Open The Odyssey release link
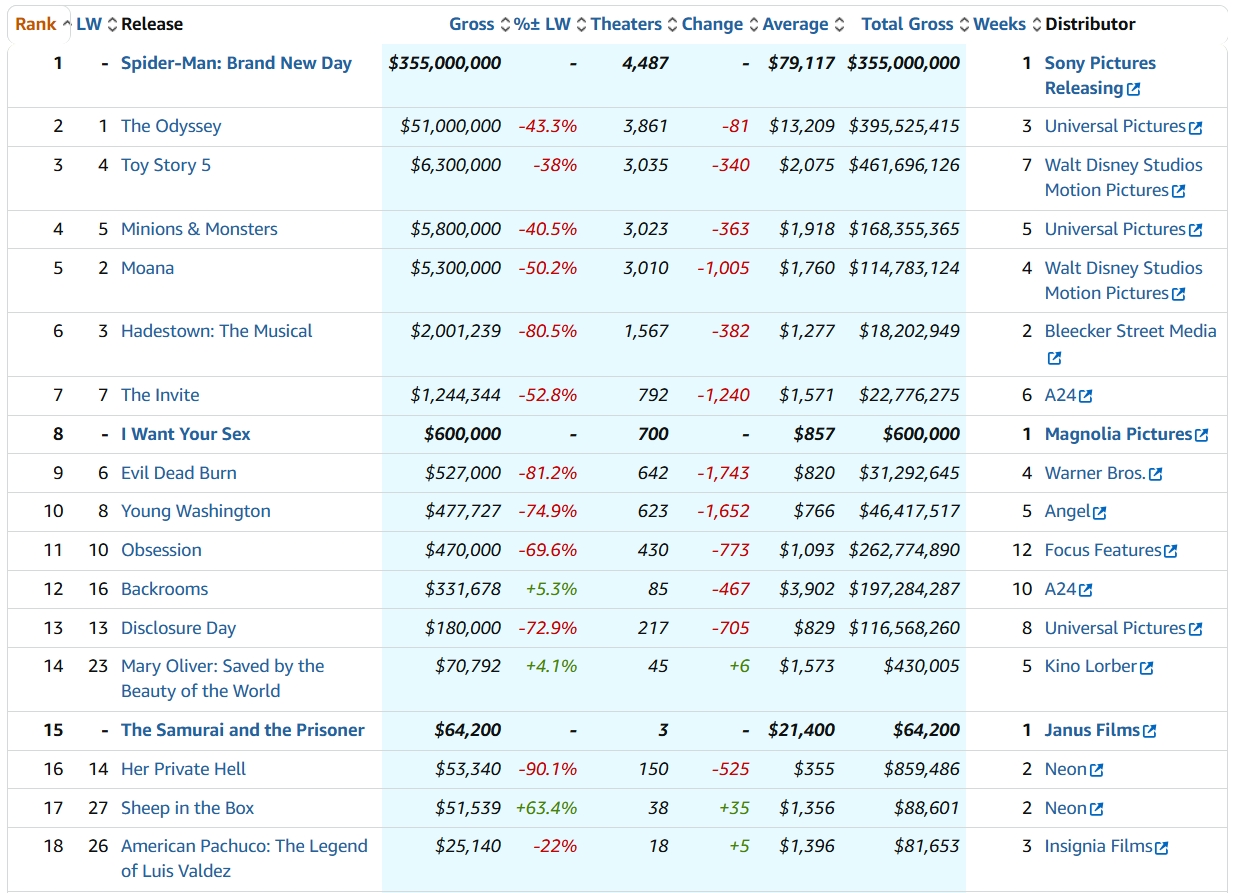Screen dimensions: 1234x893 point(171,126)
